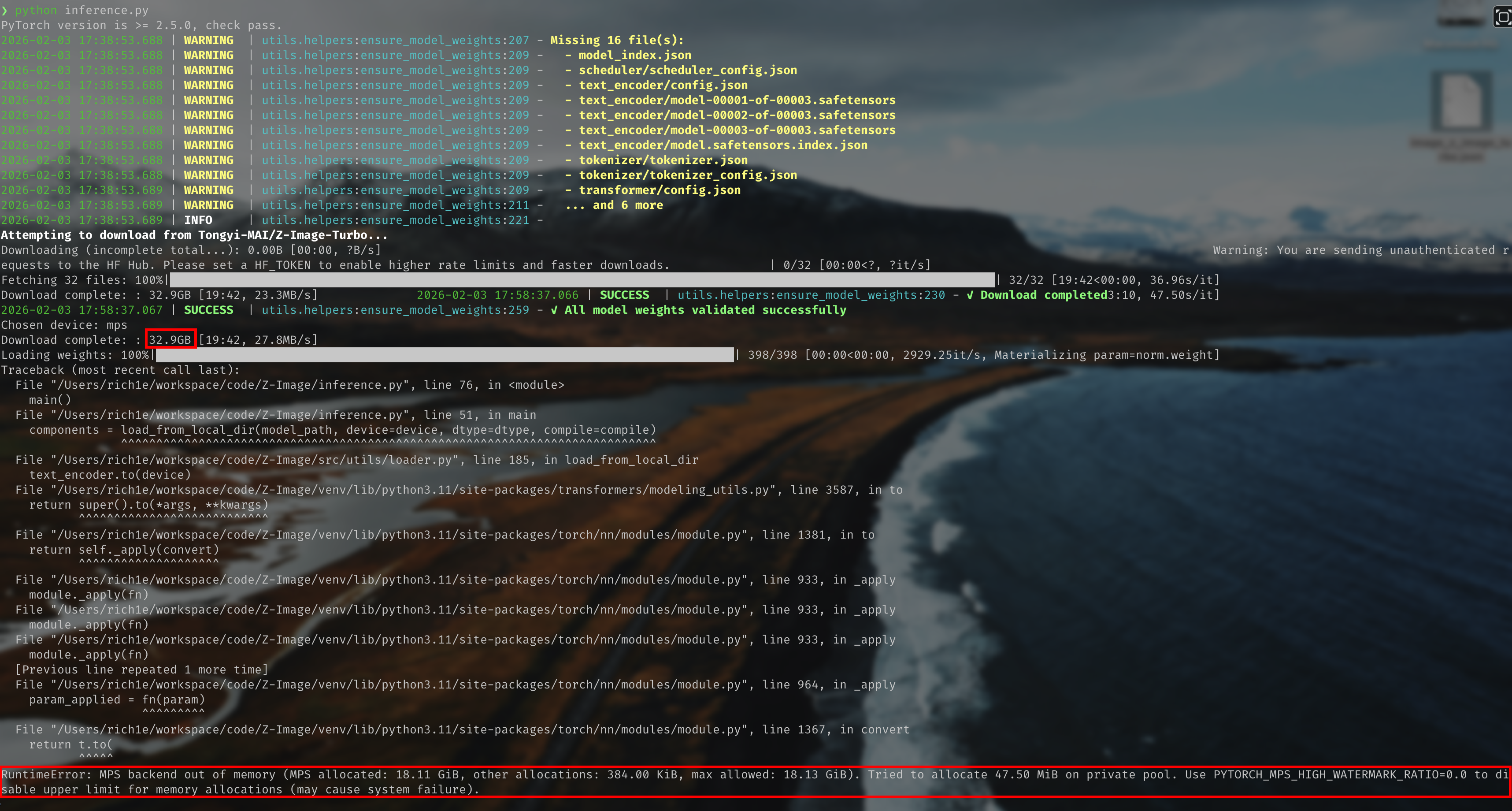This screenshot has width=1512, height=811.
Task: Click the '... and 6 more' warning text
Action: tap(614, 205)
